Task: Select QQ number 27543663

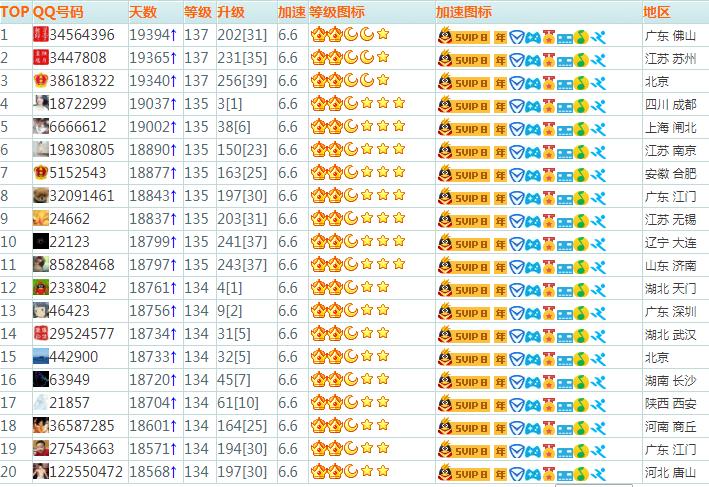Action: (x=82, y=449)
